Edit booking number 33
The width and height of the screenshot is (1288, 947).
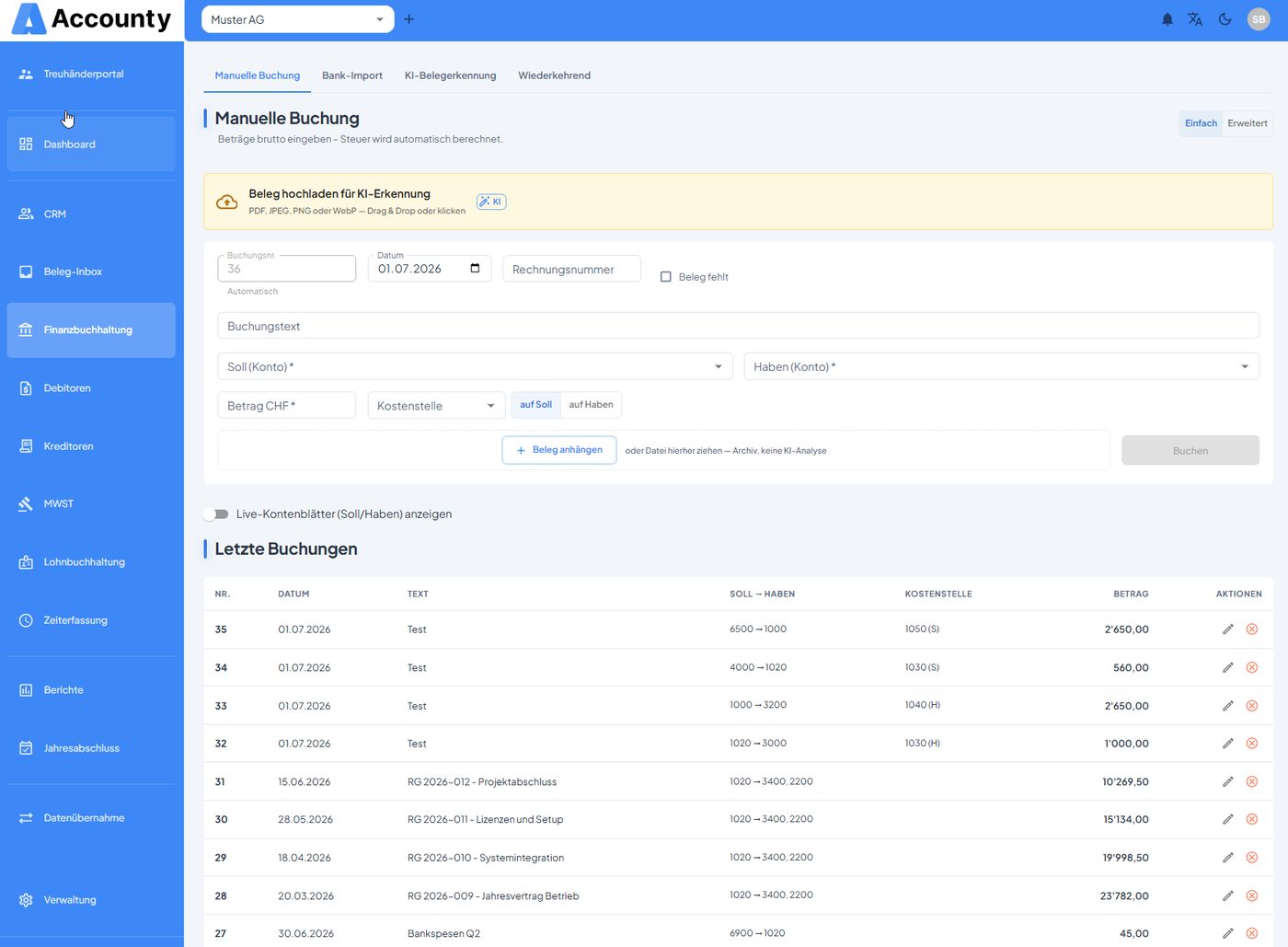1227,706
